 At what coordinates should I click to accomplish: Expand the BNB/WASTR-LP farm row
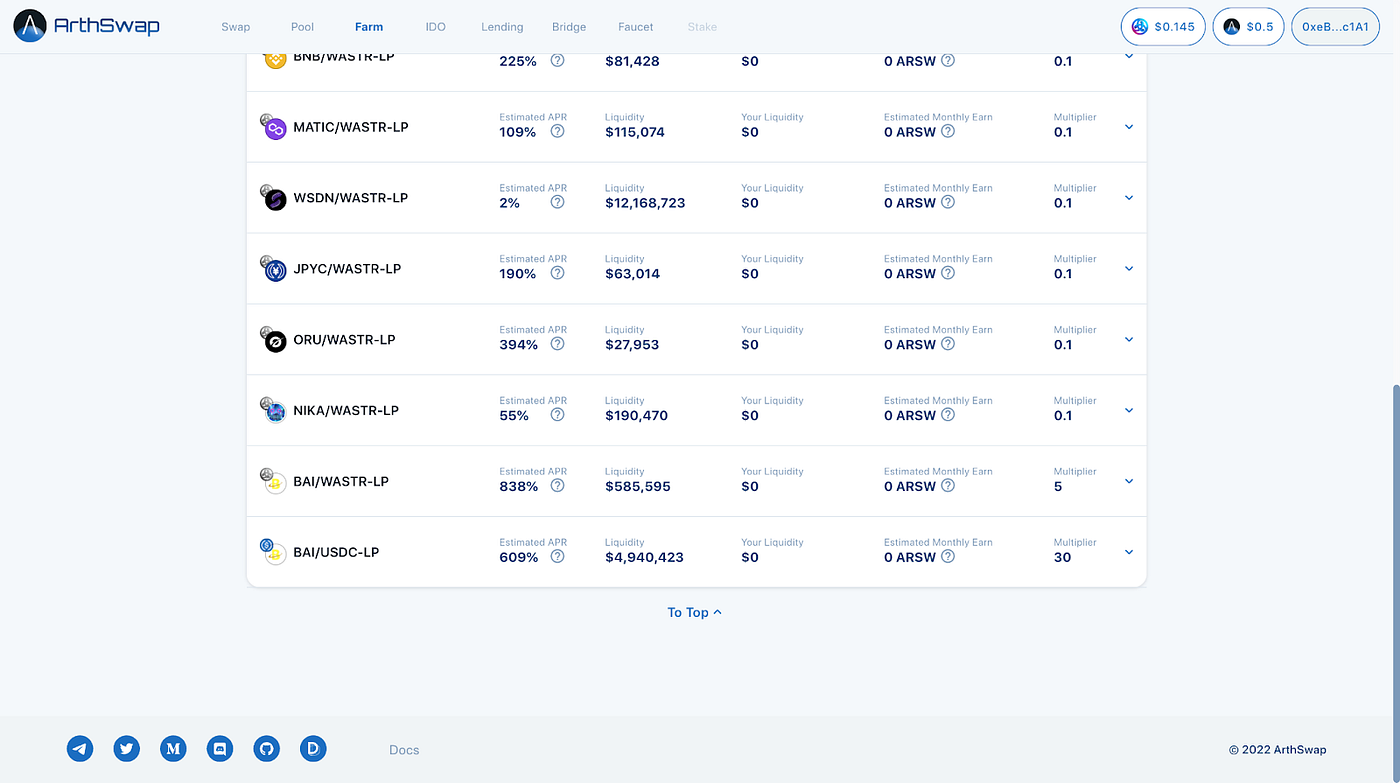pos(1129,57)
